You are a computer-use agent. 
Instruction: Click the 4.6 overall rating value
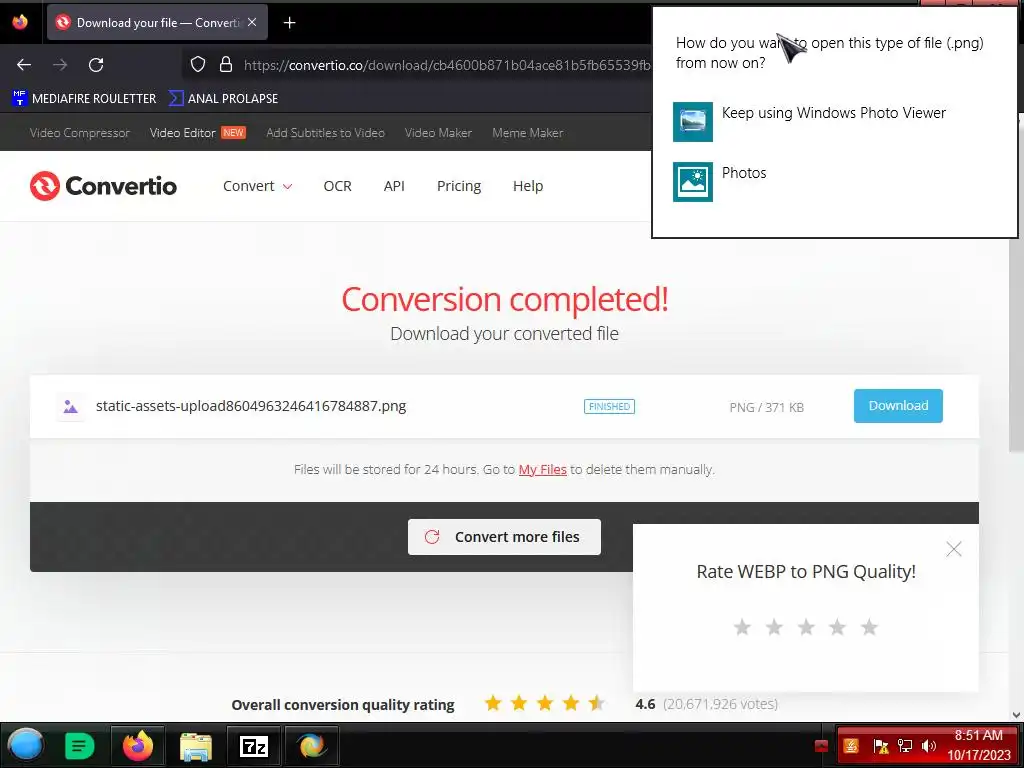[645, 704]
